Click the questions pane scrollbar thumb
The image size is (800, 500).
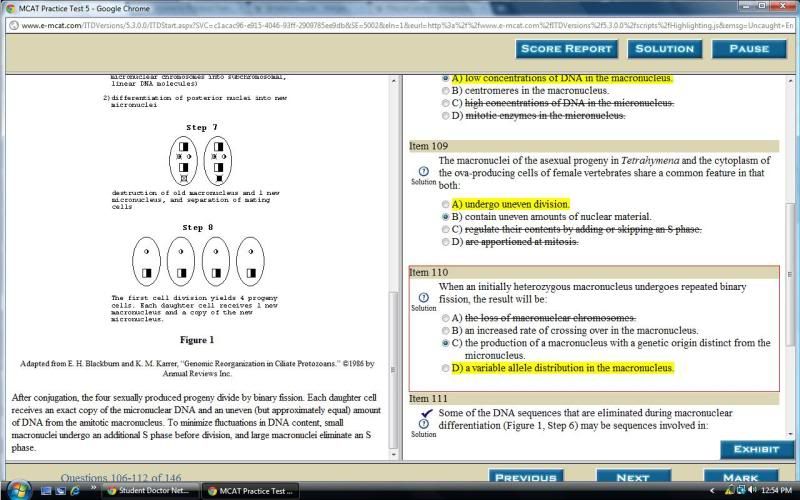(x=790, y=274)
